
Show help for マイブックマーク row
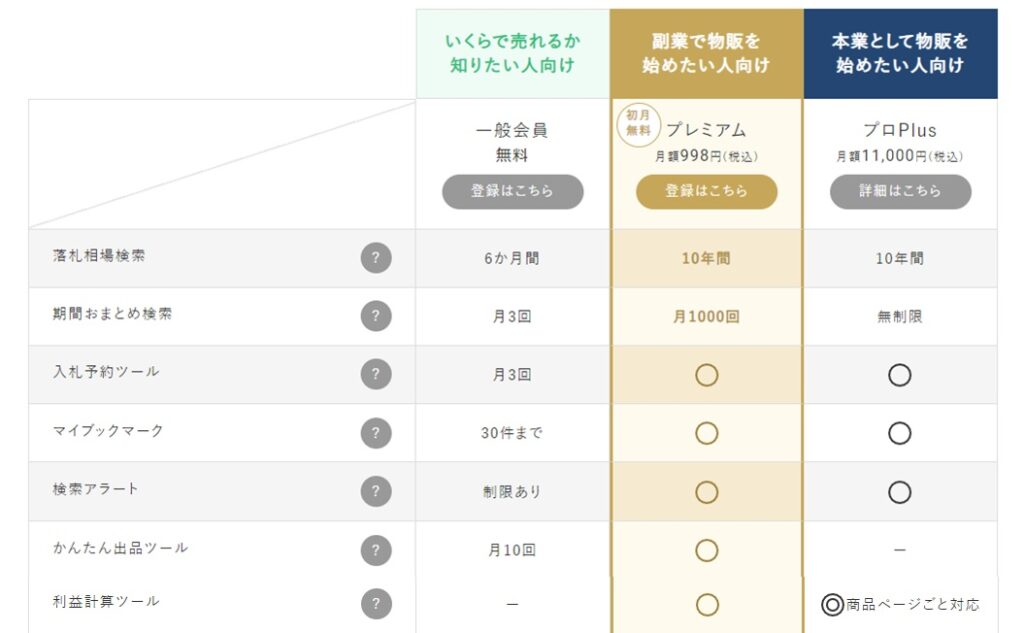pyautogui.click(x=376, y=433)
